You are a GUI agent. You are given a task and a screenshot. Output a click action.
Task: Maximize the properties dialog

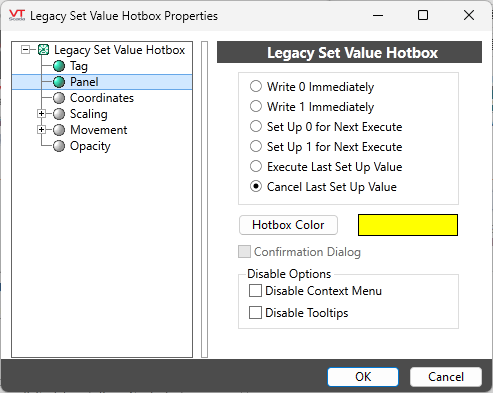pos(423,15)
